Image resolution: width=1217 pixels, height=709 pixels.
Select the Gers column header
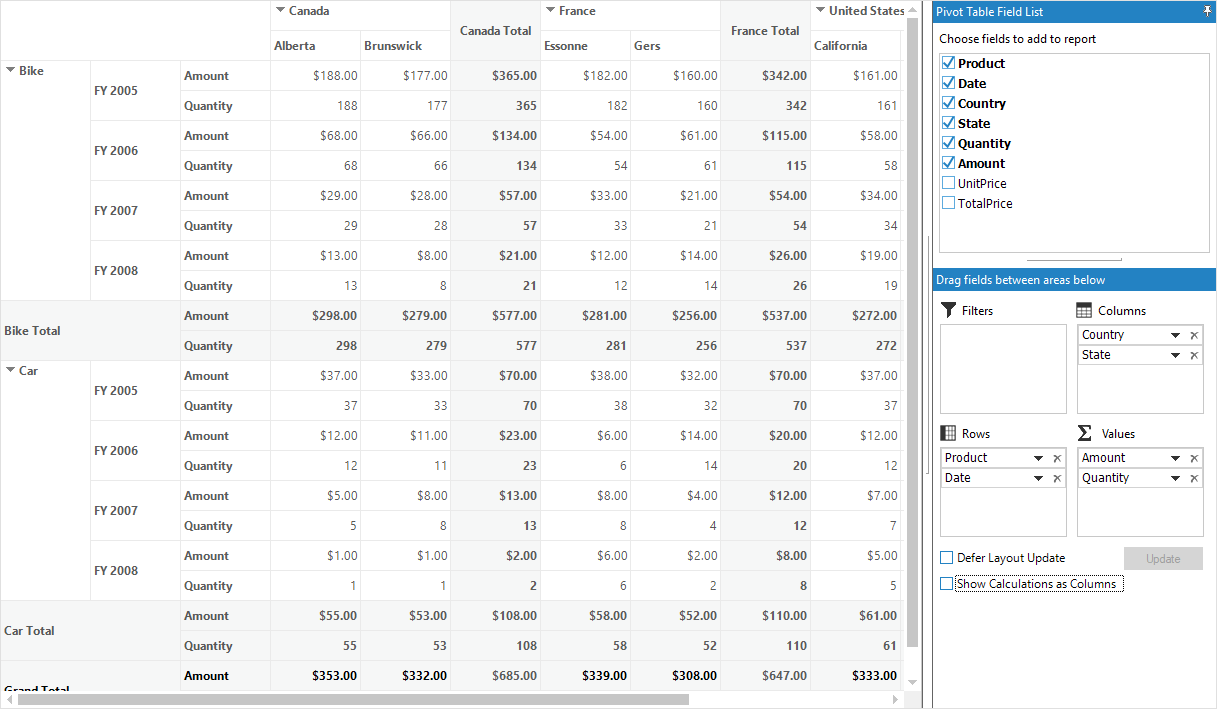point(675,46)
